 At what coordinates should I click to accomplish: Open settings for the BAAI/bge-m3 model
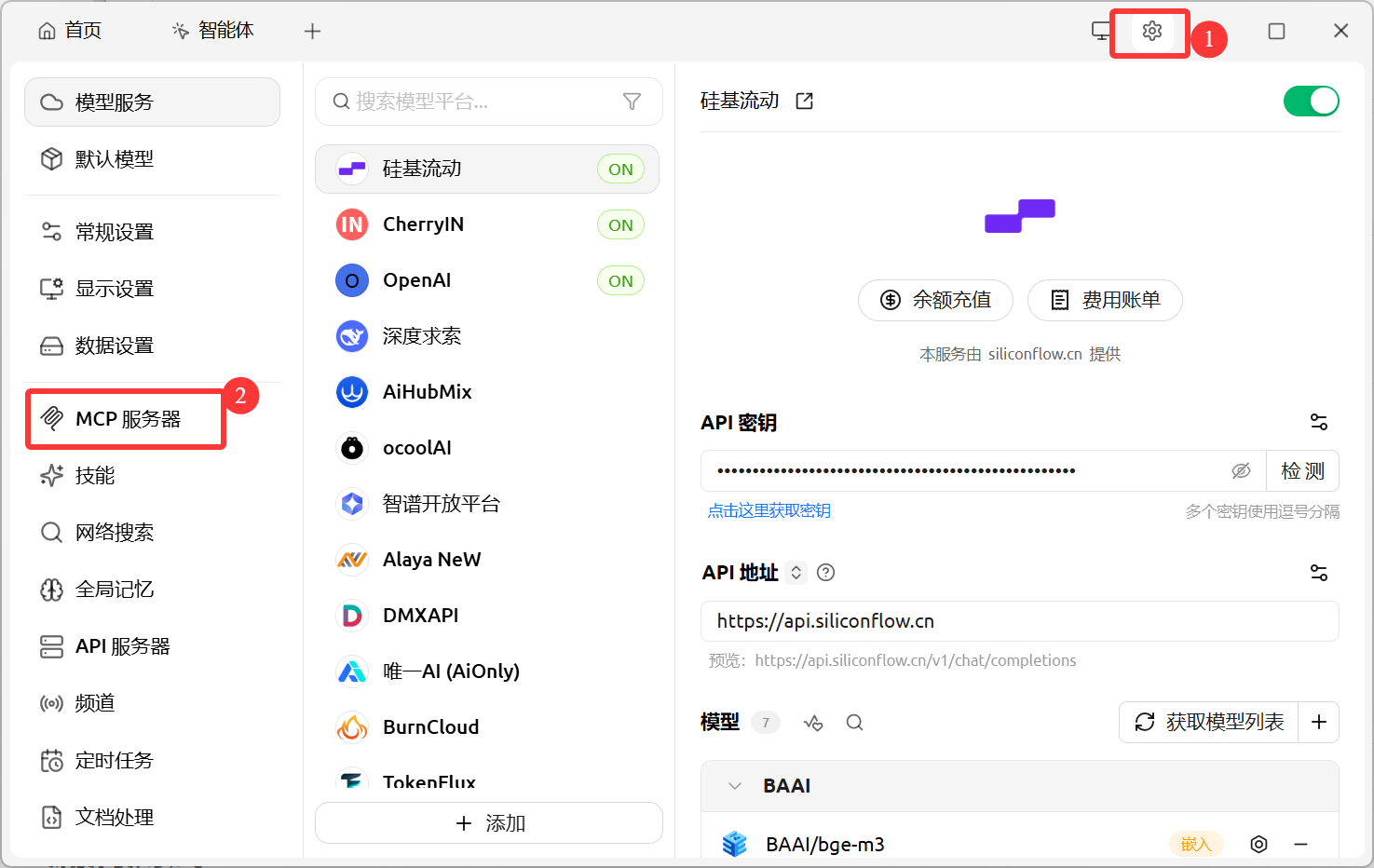pyautogui.click(x=1258, y=844)
